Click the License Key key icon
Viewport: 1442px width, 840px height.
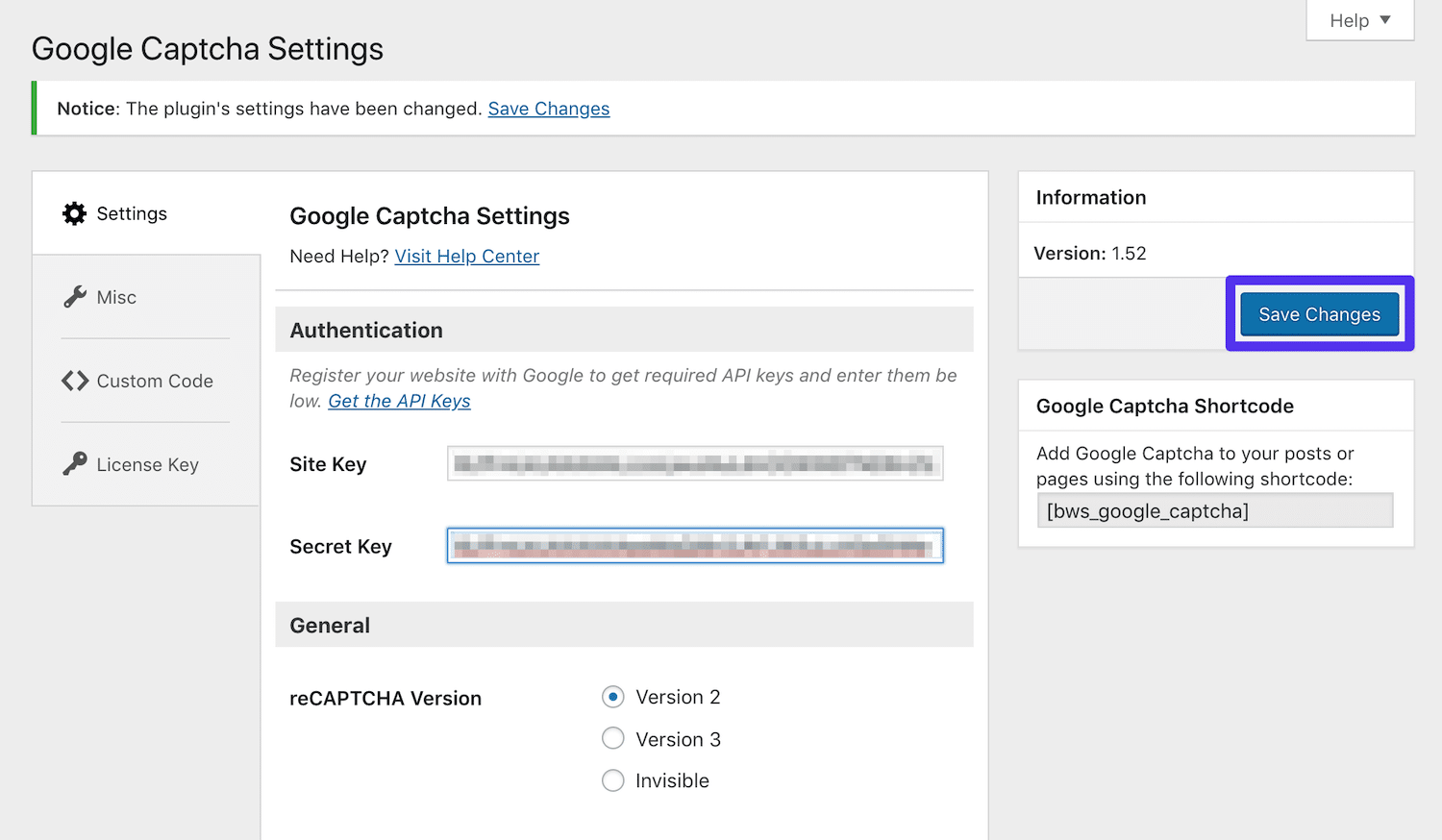(74, 464)
